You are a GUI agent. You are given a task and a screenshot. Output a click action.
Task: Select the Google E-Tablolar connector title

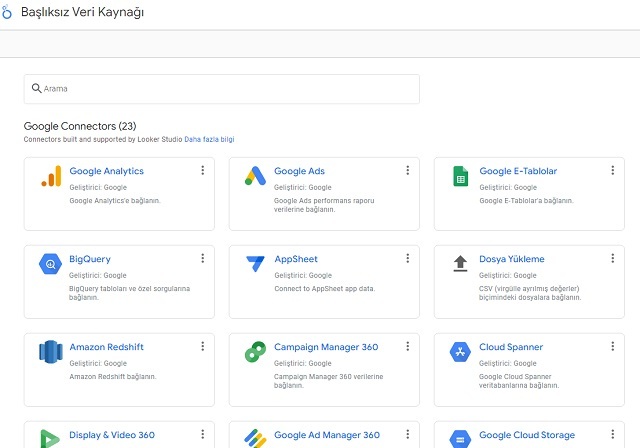pyautogui.click(x=518, y=171)
